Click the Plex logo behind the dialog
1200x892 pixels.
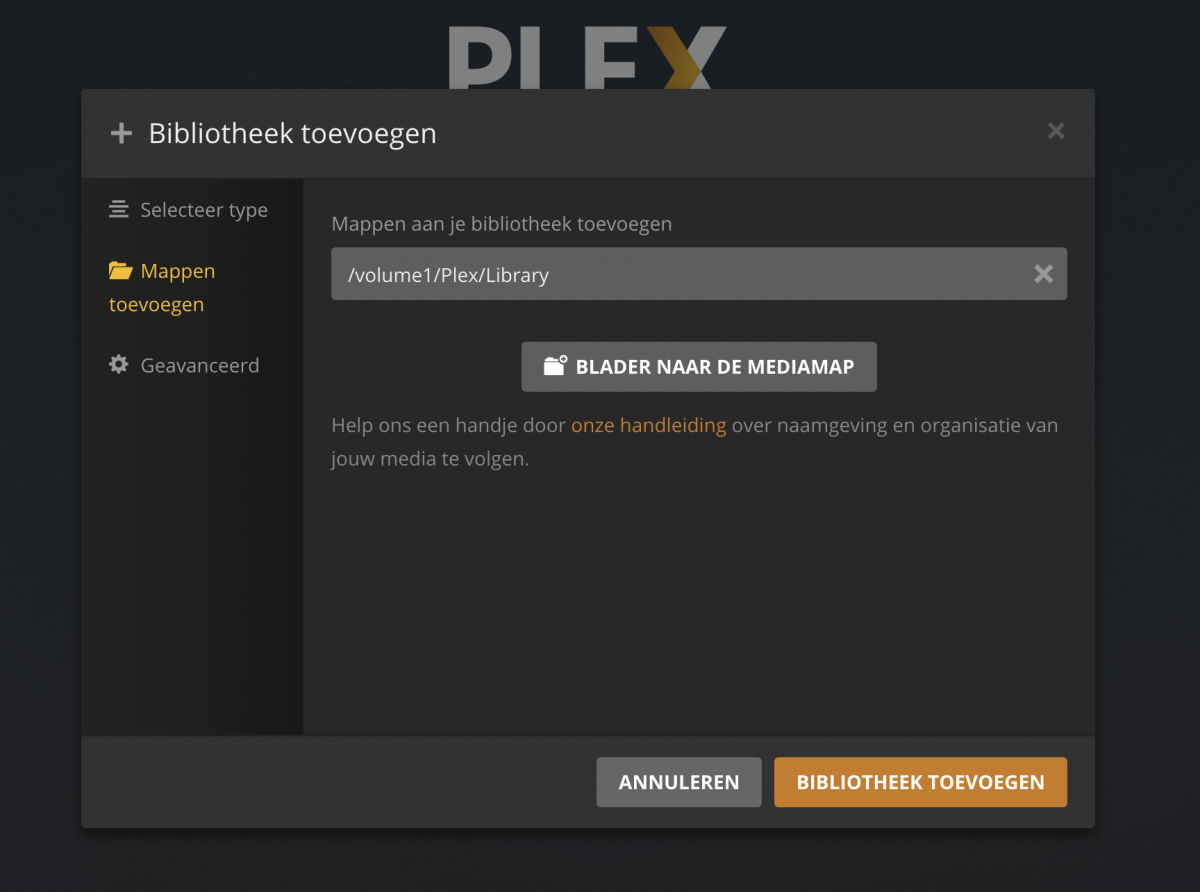(x=587, y=57)
